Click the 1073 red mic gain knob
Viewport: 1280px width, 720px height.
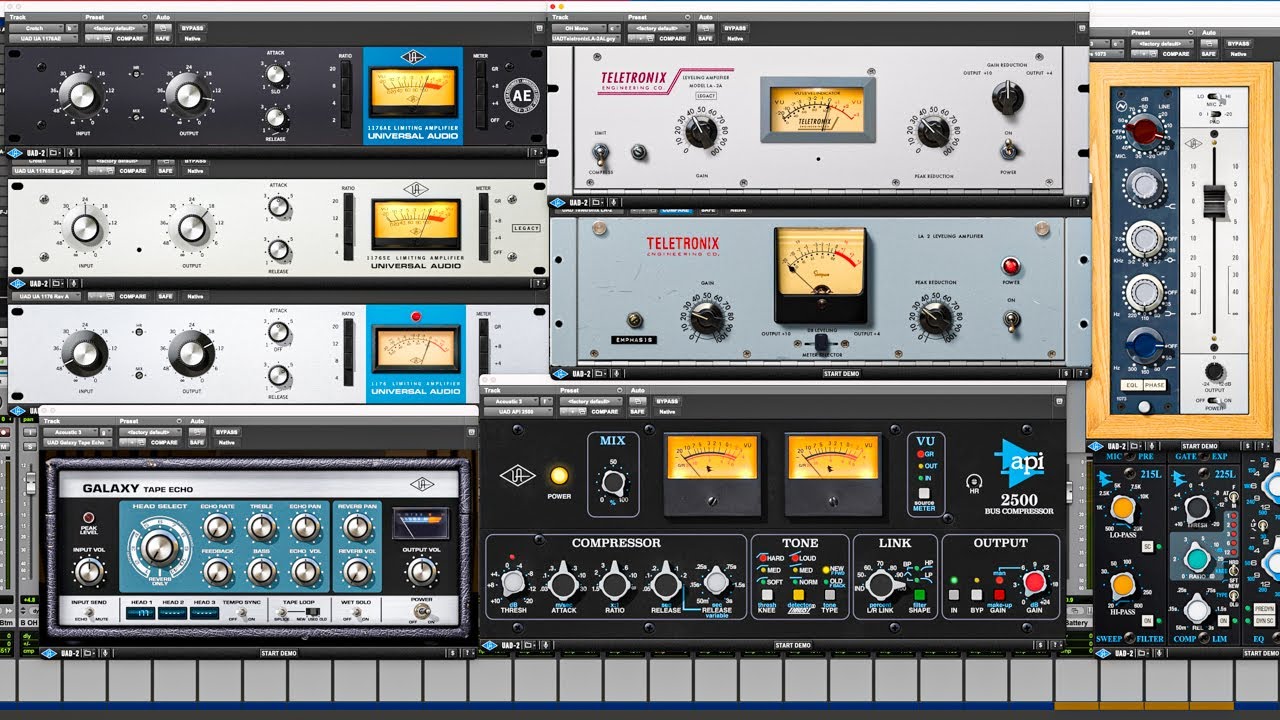click(x=1142, y=131)
